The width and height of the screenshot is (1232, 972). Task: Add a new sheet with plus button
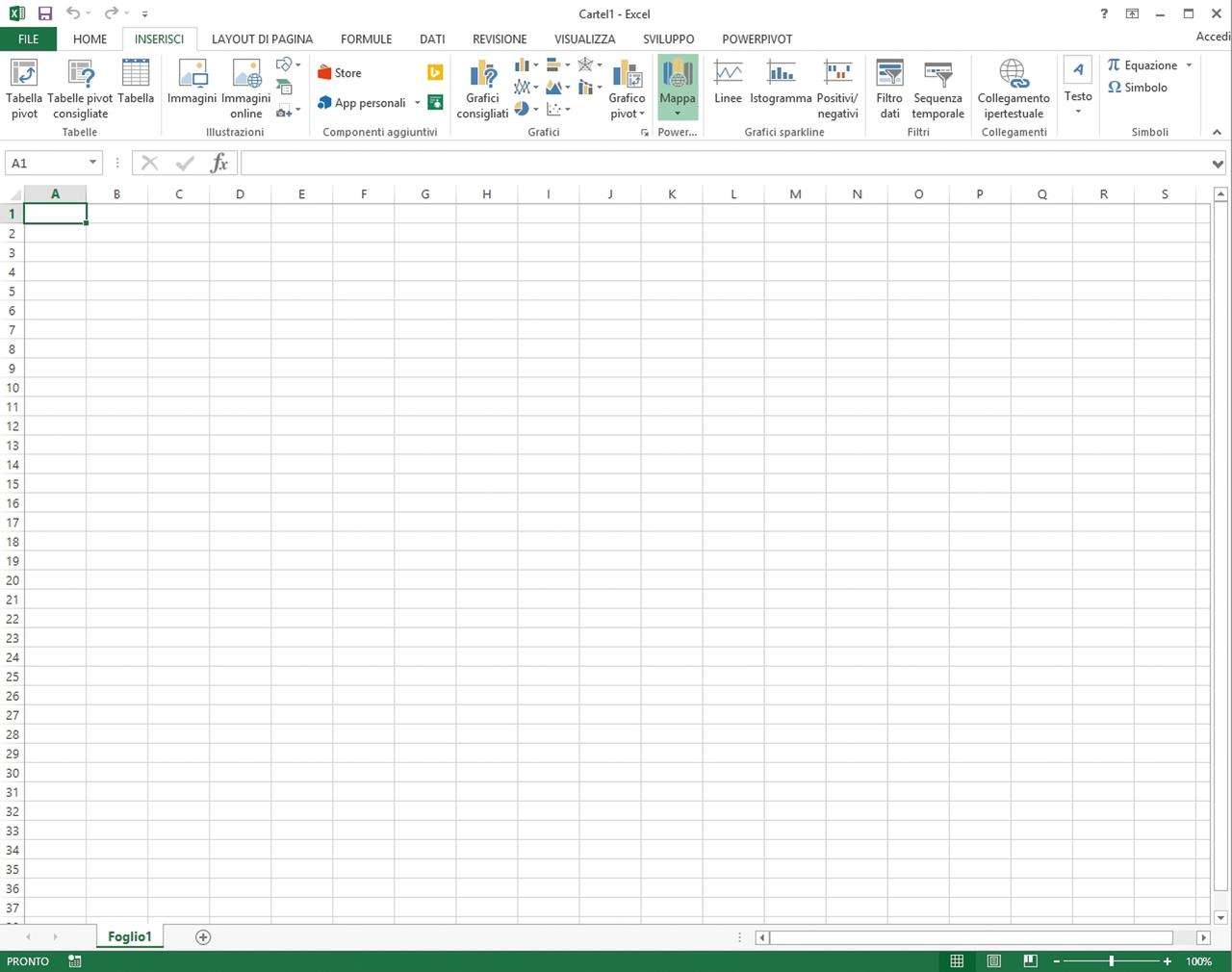click(x=203, y=936)
